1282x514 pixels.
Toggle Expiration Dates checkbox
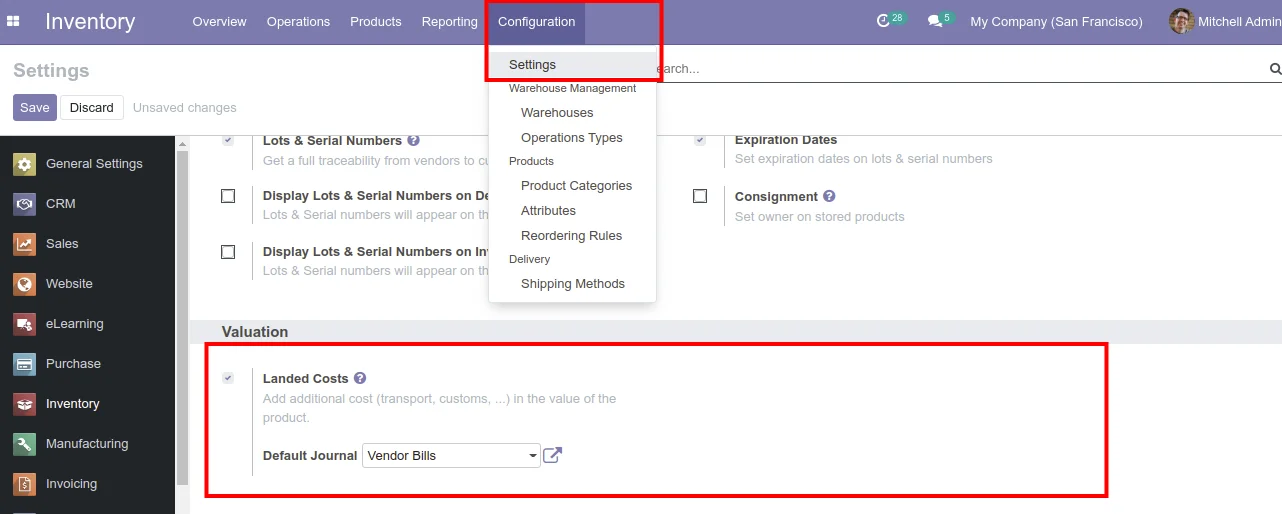pos(700,141)
